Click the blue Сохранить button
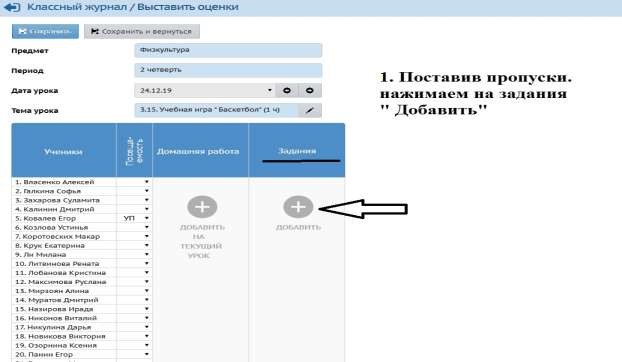Screen dimensions: 622x362 (x=45, y=31)
